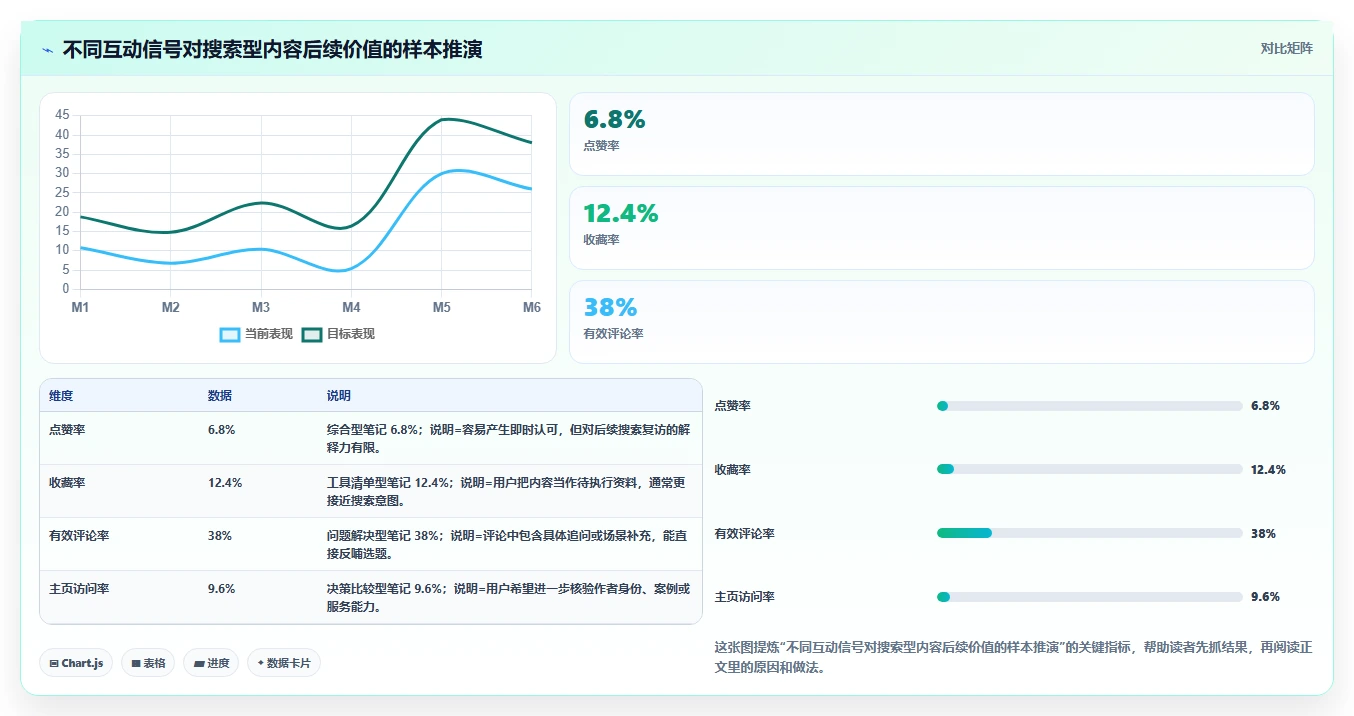Click the 点赞率 table row label
The width and height of the screenshot is (1354, 716).
tap(67, 430)
